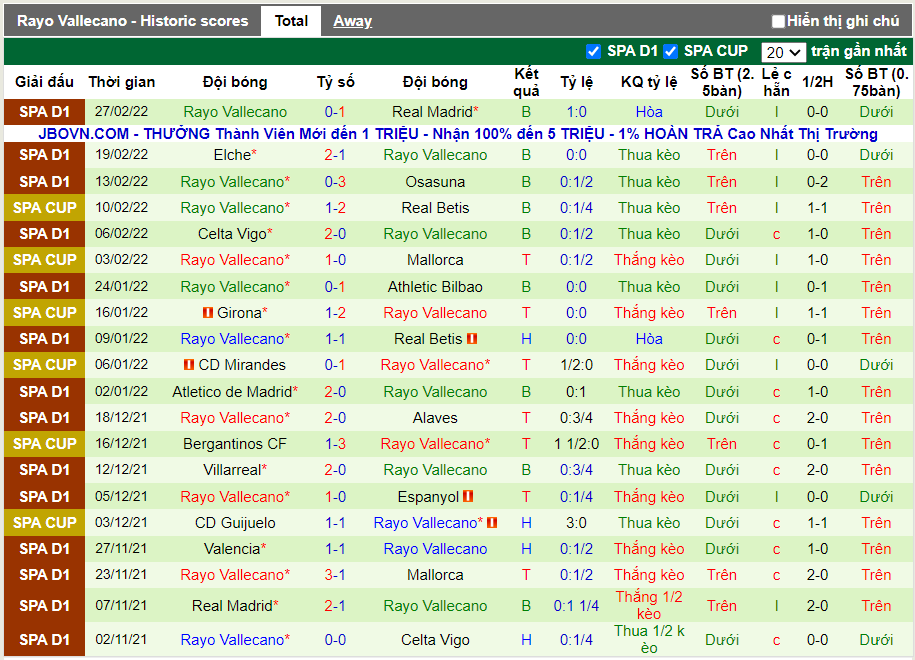Screen dimensions: 915x660
Task: Click the Thắng 1/2 kèo result
Action: point(649,605)
